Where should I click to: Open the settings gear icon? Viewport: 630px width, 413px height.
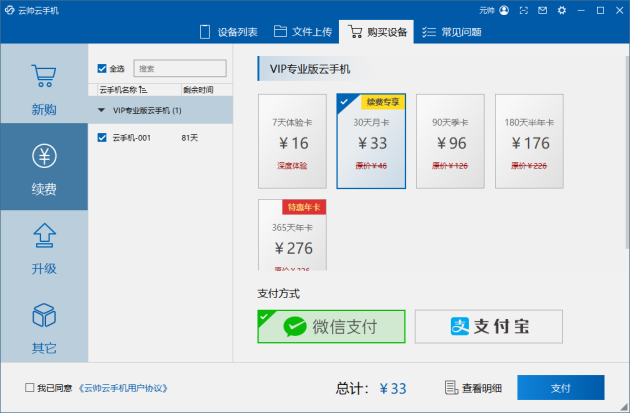(562, 10)
